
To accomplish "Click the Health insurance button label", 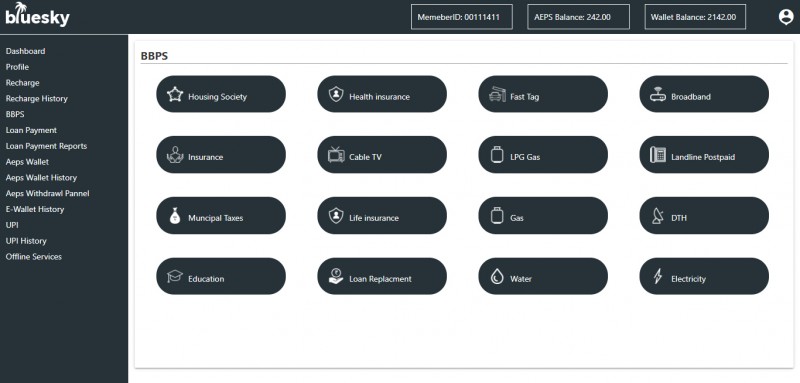I will (x=380, y=96).
